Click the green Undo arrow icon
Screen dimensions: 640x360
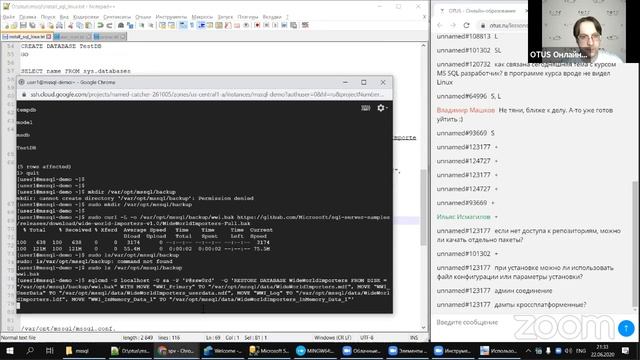100,25
